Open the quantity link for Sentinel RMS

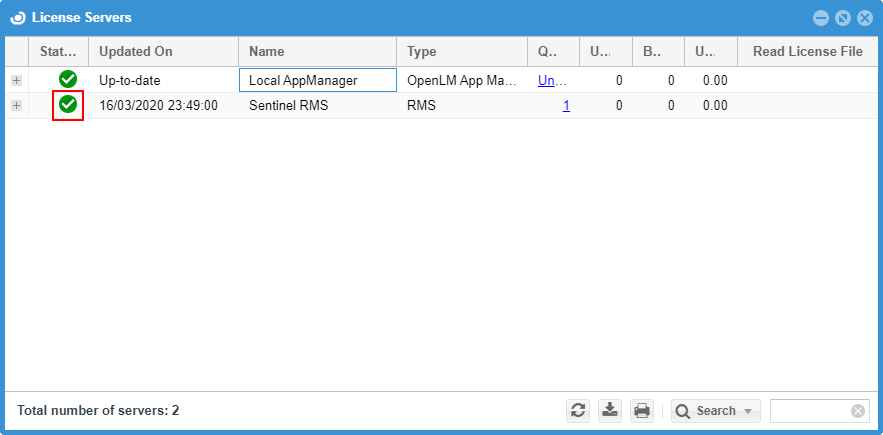[x=566, y=105]
